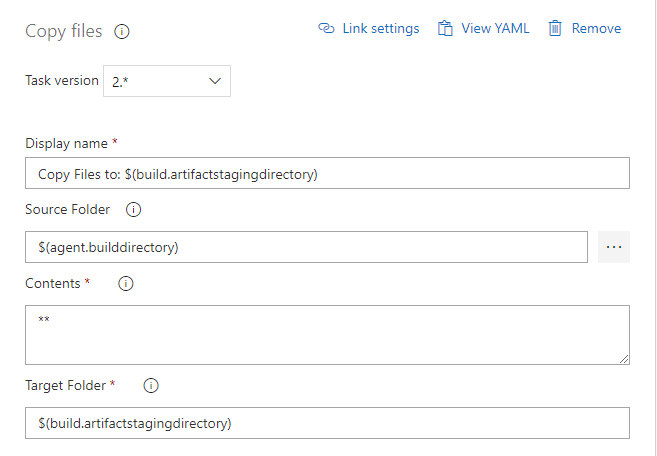Click inside the Source Folder input

click(x=306, y=247)
